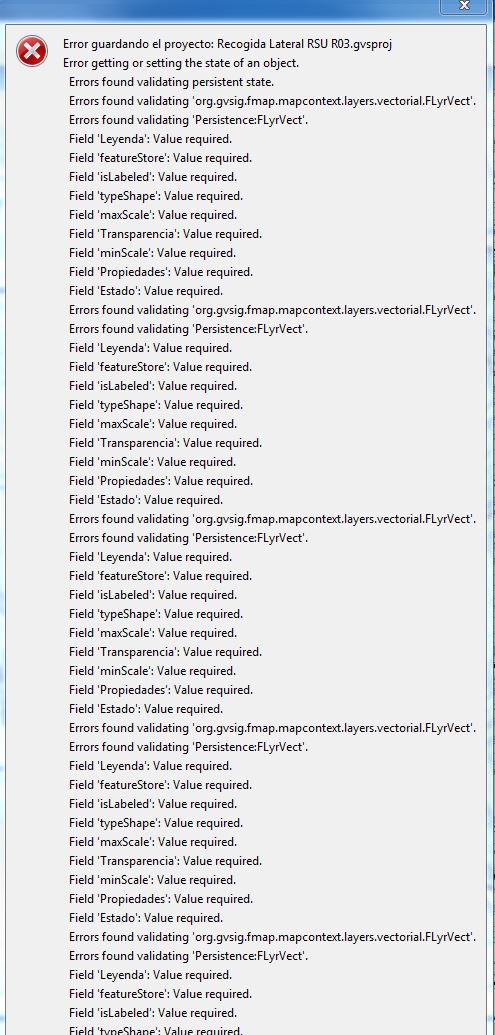This screenshot has height=1035, width=495.
Task: Select the first Field 'Leyenda' value required line
Action: [150, 139]
